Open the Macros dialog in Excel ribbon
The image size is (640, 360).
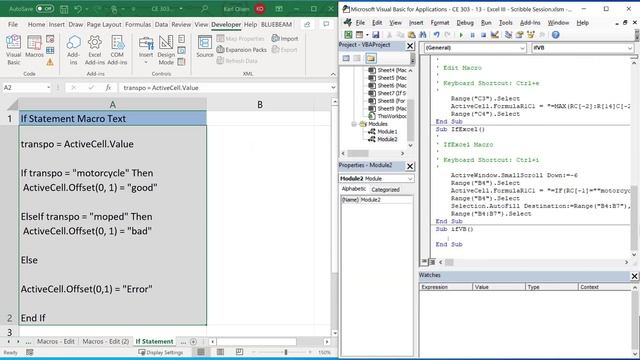34,46
